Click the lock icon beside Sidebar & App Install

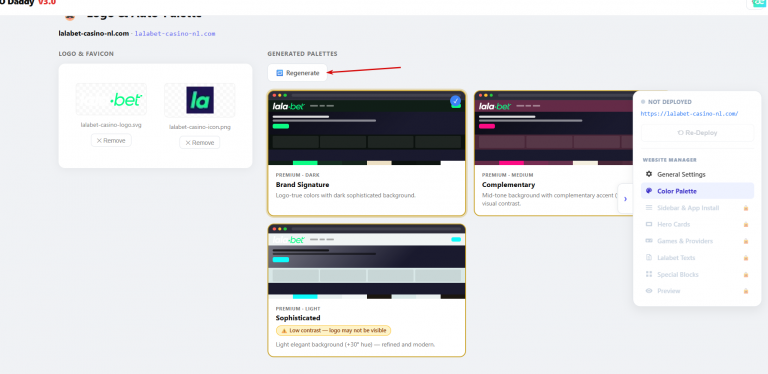coord(745,208)
